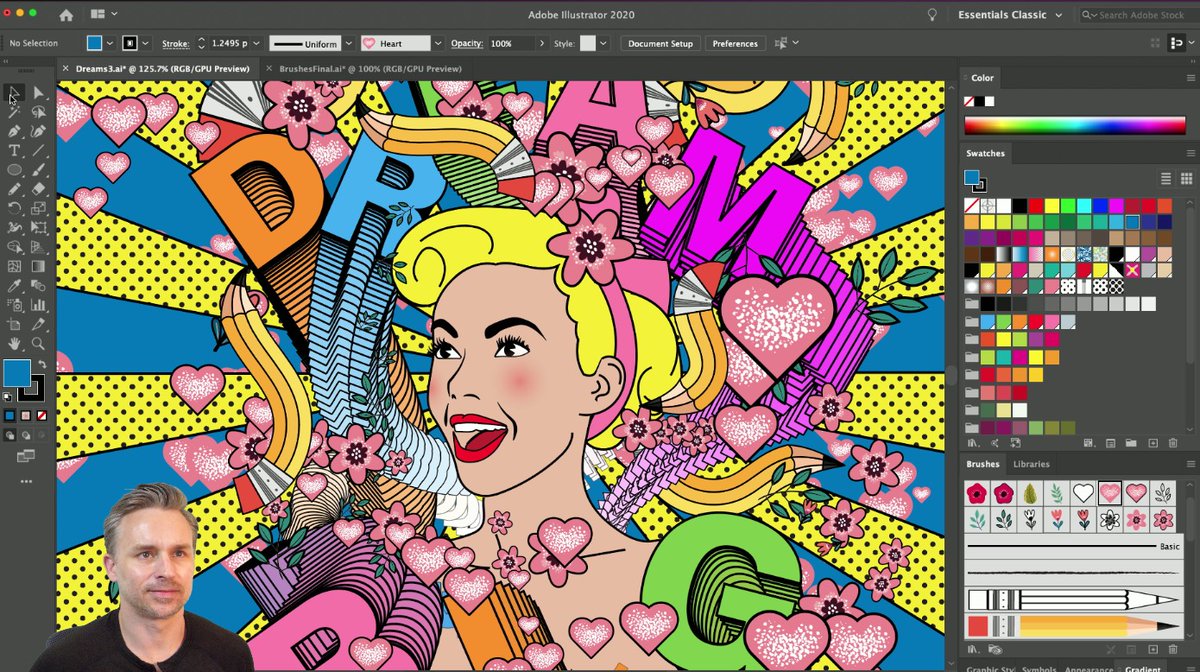Choose the Hand tool
The width and height of the screenshot is (1200, 672).
coord(14,343)
